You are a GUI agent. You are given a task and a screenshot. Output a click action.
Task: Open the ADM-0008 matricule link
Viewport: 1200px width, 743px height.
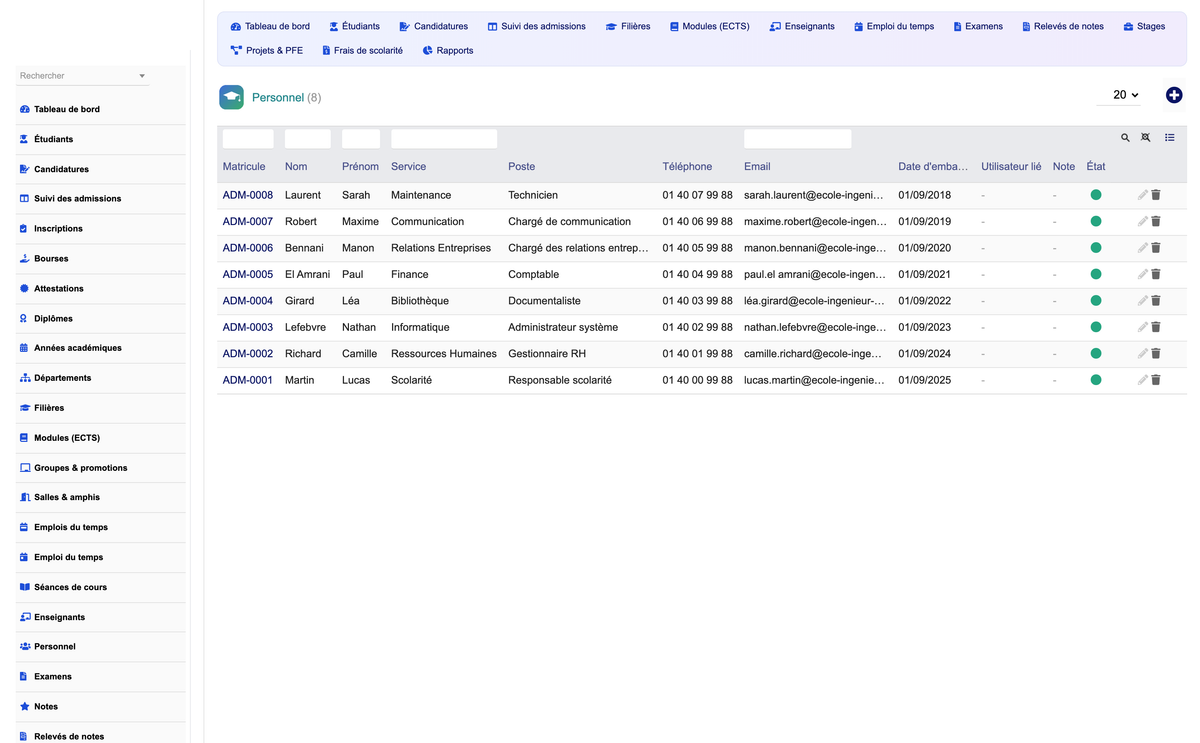click(x=248, y=195)
